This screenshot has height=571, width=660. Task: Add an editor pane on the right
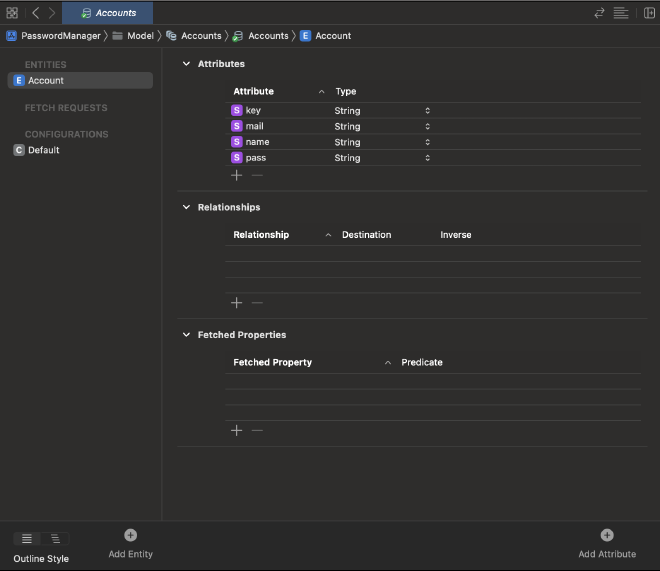point(649,13)
